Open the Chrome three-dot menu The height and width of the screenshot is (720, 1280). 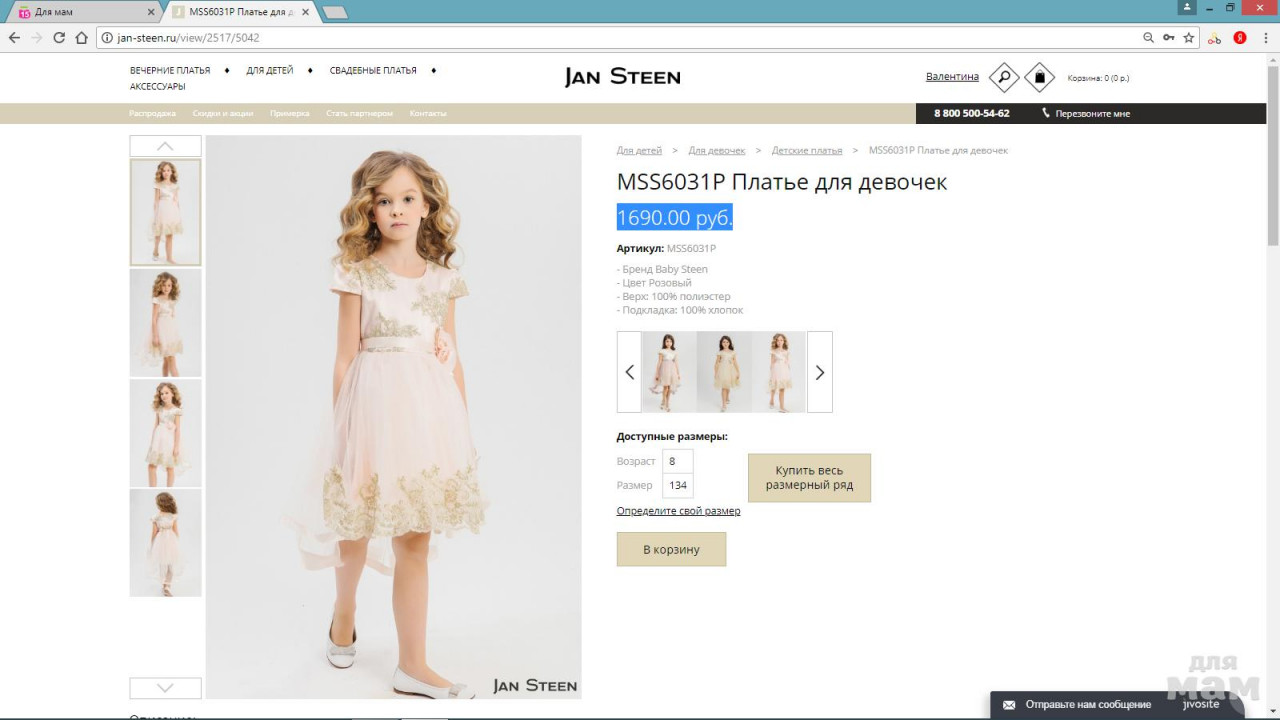tap(1264, 38)
